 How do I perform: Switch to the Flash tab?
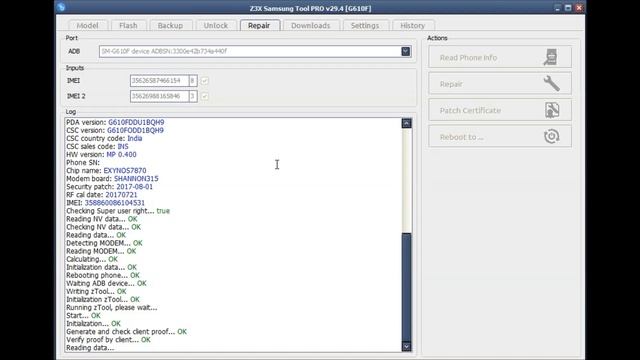pyautogui.click(x=128, y=25)
